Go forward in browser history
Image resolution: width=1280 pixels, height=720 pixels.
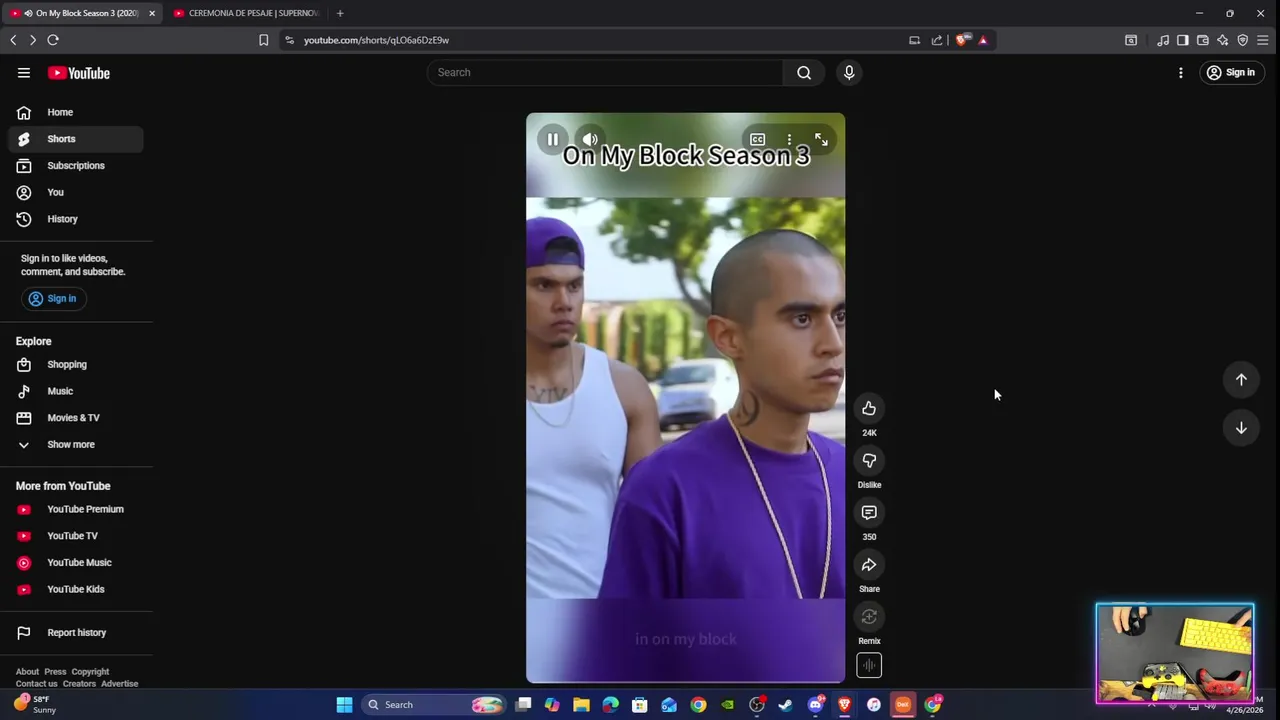coord(33,40)
